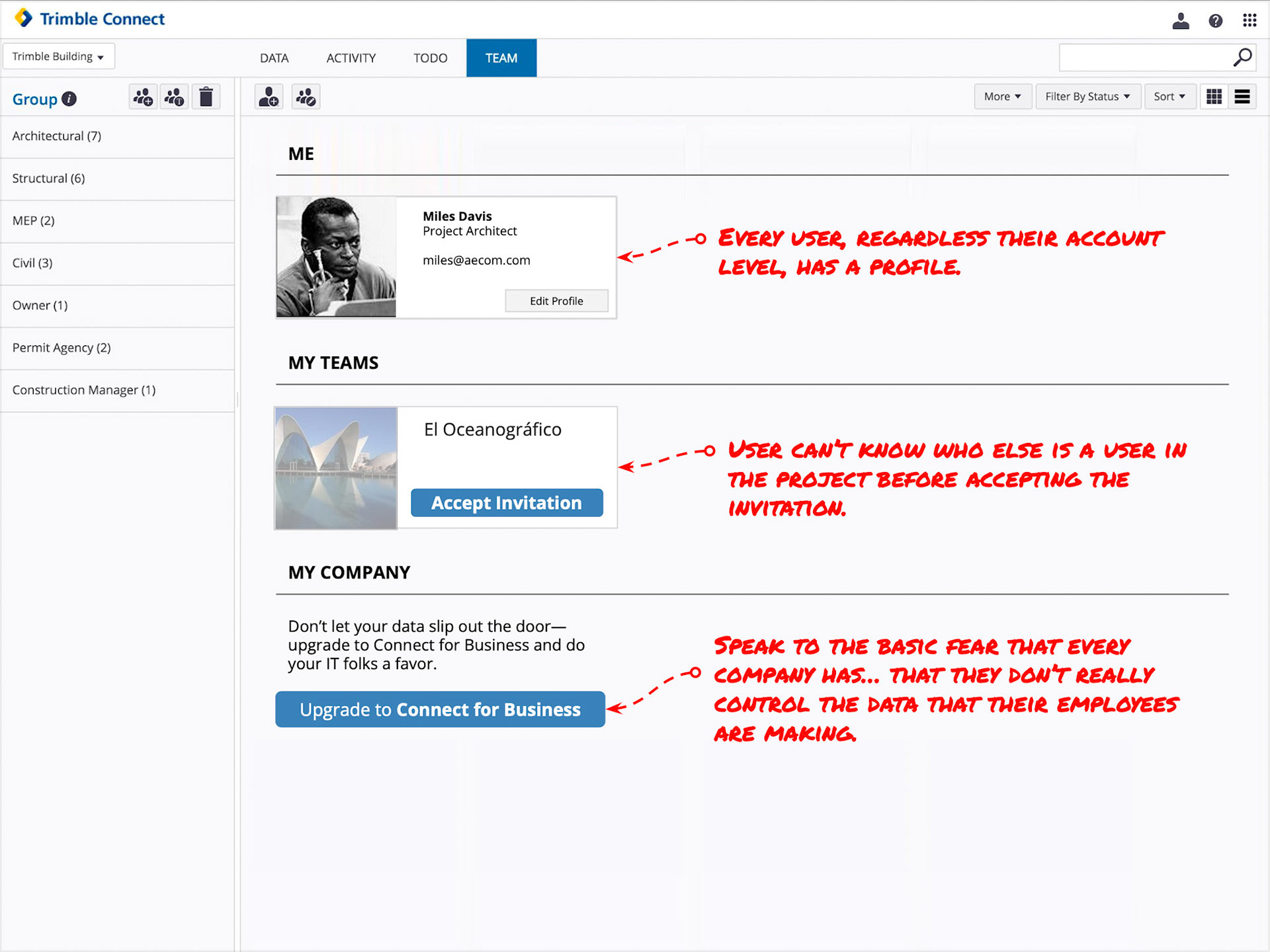This screenshot has height=952, width=1270.
Task: Open the help question mark icon
Action: click(x=1215, y=20)
